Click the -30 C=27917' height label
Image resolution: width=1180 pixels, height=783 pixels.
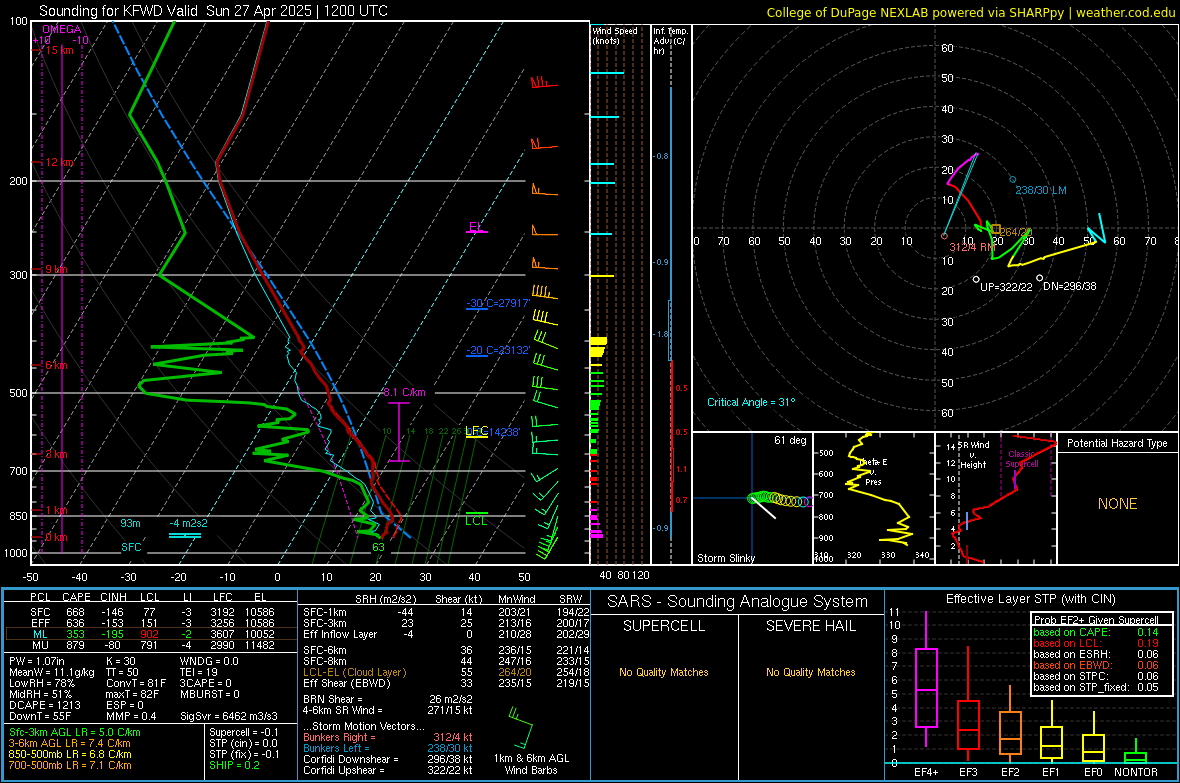pos(498,303)
